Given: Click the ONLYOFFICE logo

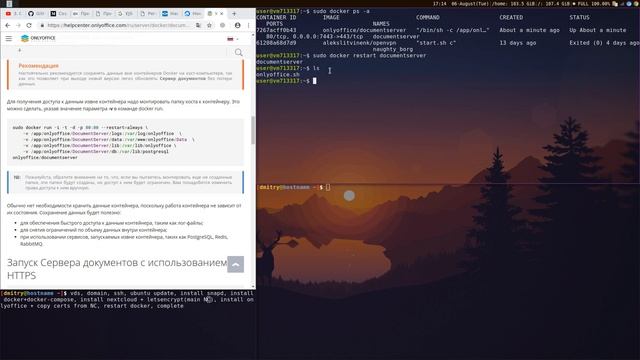Looking at the screenshot, I should pyautogui.click(x=38, y=38).
